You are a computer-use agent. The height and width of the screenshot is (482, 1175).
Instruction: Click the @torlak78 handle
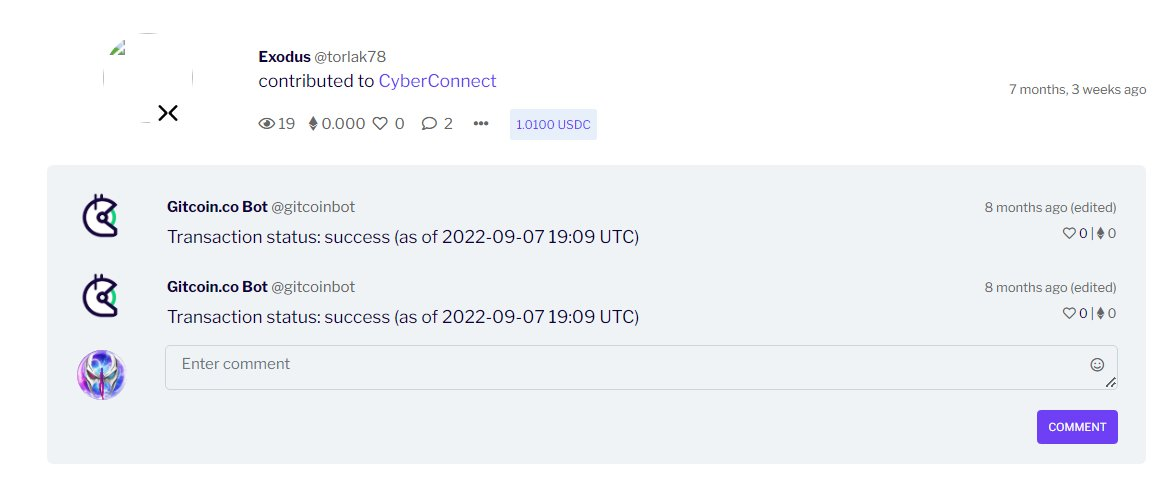pos(350,57)
